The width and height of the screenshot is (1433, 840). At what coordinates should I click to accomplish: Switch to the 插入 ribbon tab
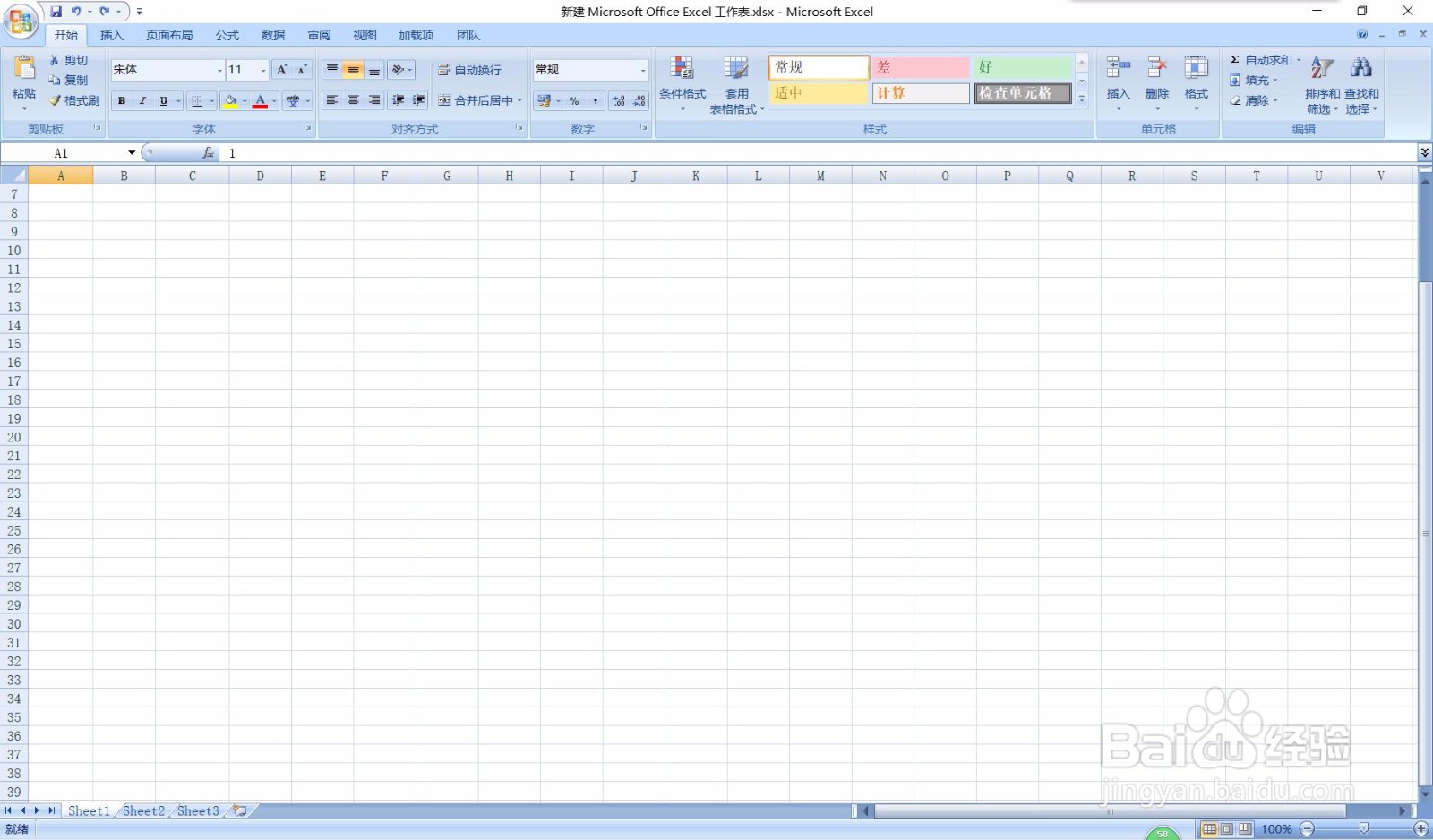pyautogui.click(x=111, y=35)
